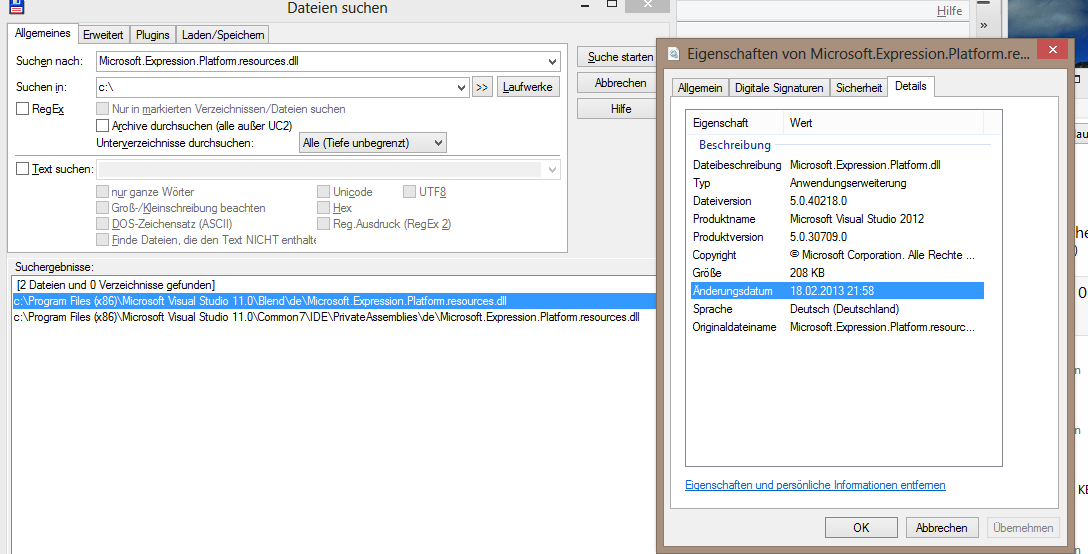1088x554 pixels.
Task: Maximize the Dateien suchen window
Action: [x=612, y=4]
